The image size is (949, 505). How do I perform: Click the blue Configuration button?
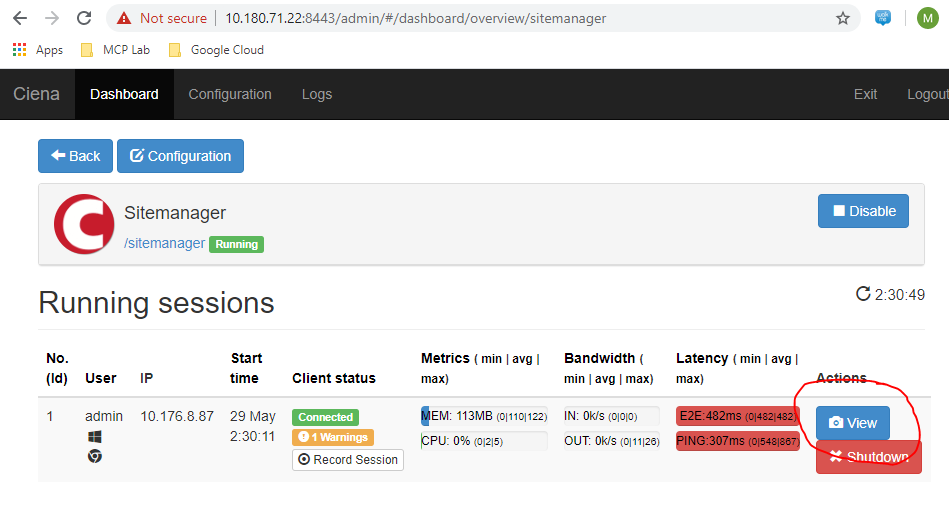(180, 156)
